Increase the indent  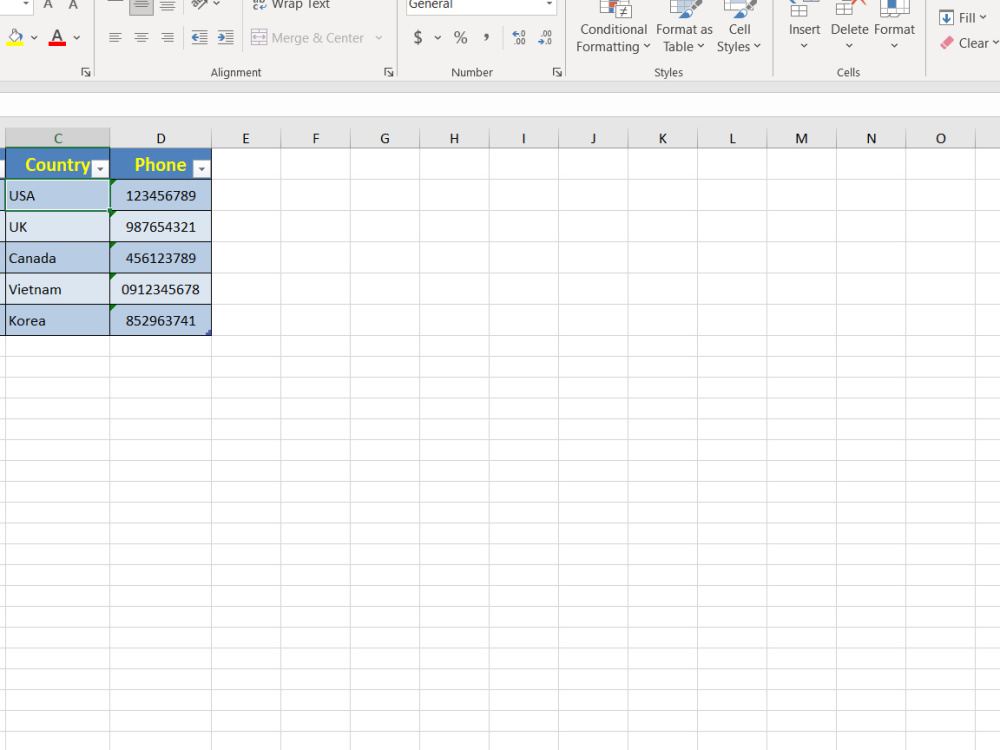(226, 38)
